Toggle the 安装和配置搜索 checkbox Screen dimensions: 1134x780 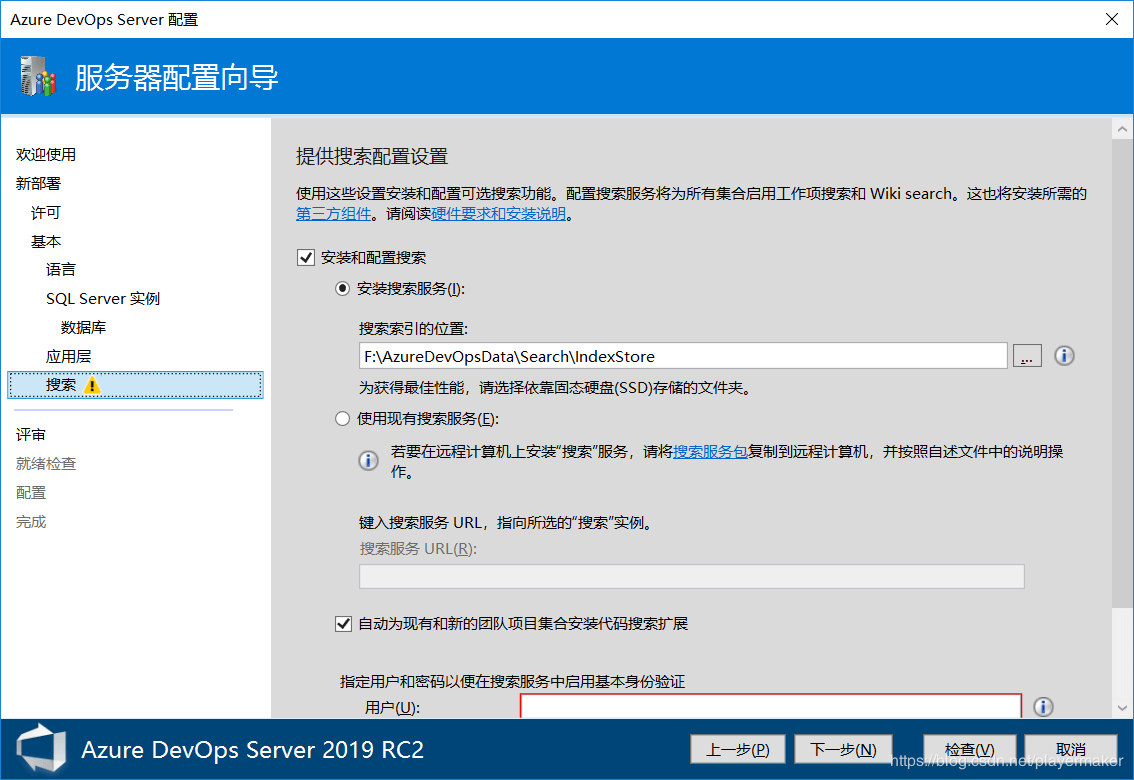tap(306, 257)
